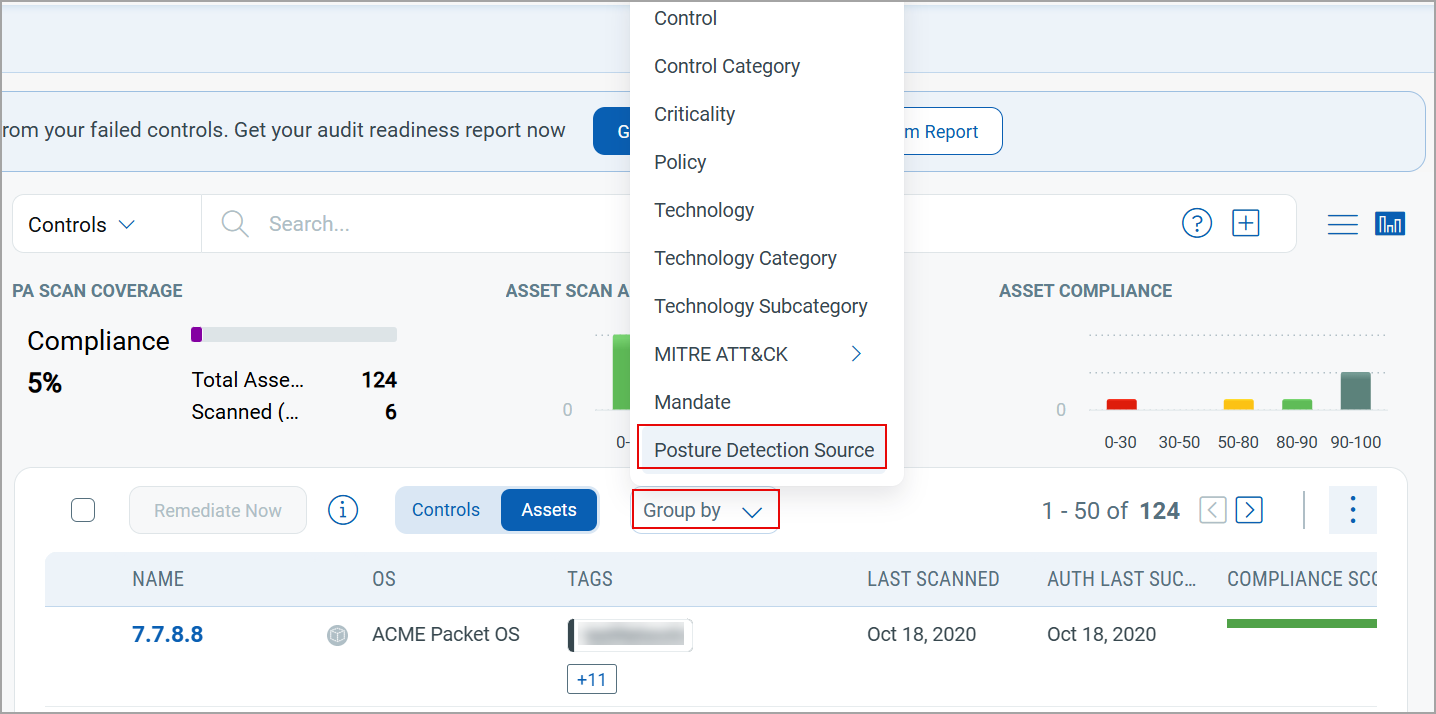Viewport: 1436px width, 714px height.
Task: Check the select-all checkbox
Action: (x=83, y=510)
